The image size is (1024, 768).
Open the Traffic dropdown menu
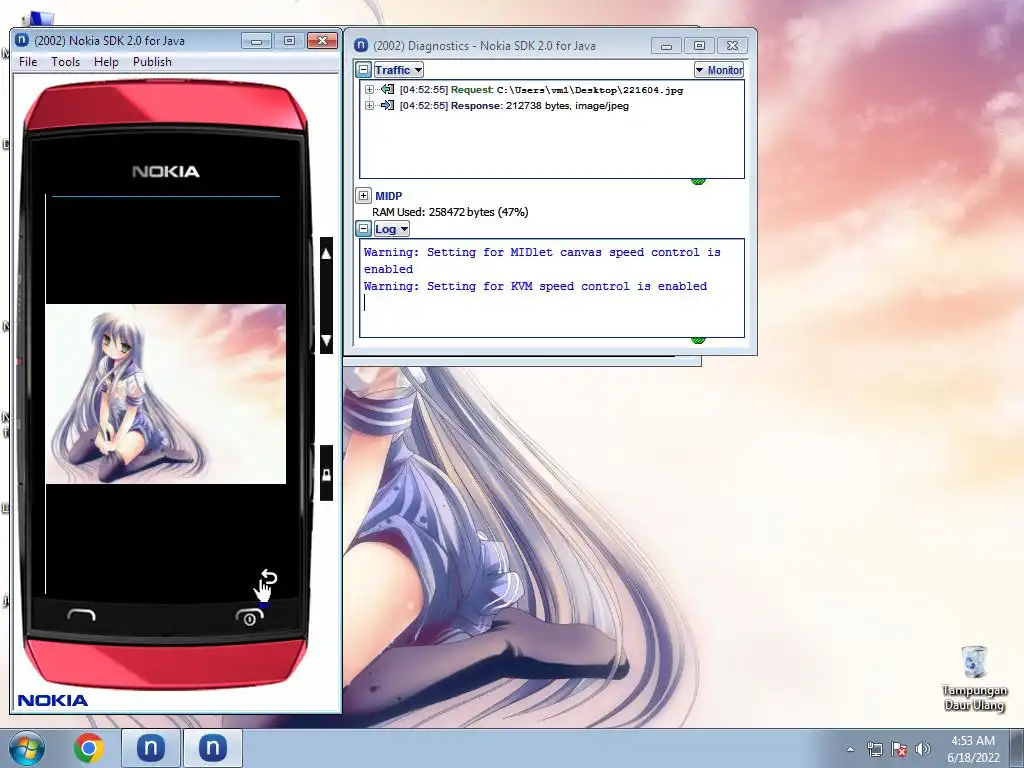(x=398, y=70)
